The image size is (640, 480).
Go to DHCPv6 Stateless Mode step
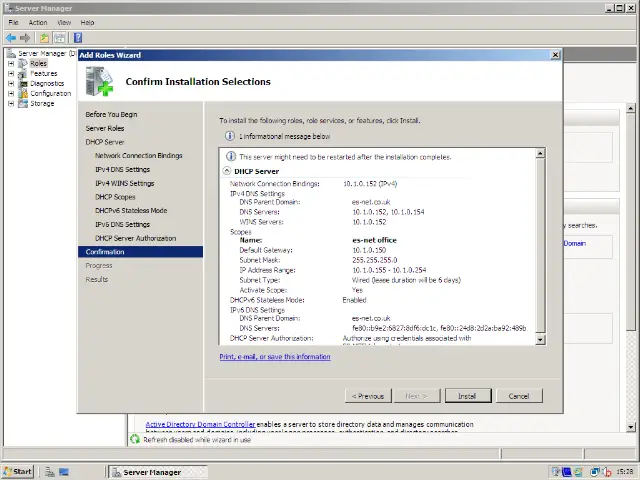(x=131, y=211)
